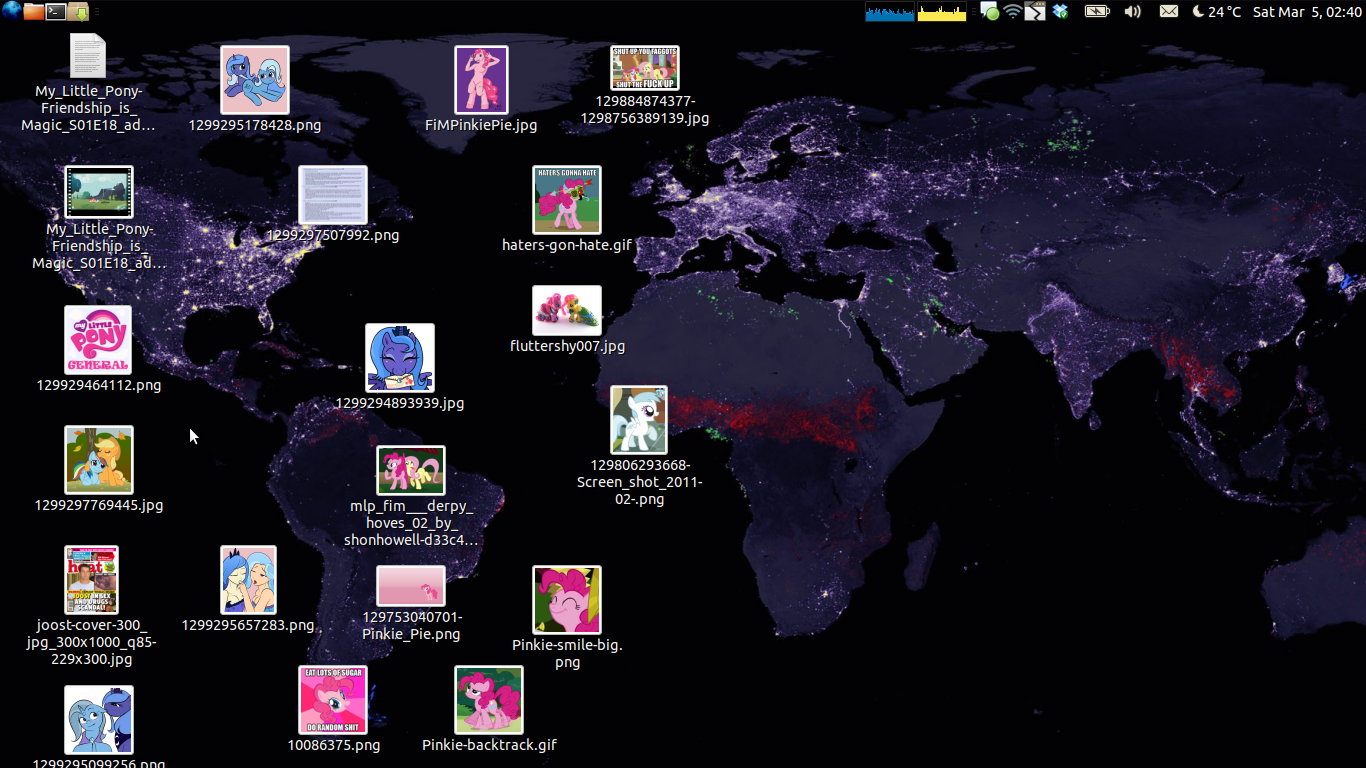Select the fluttershy007.jpg desktop file

pyautogui.click(x=567, y=311)
